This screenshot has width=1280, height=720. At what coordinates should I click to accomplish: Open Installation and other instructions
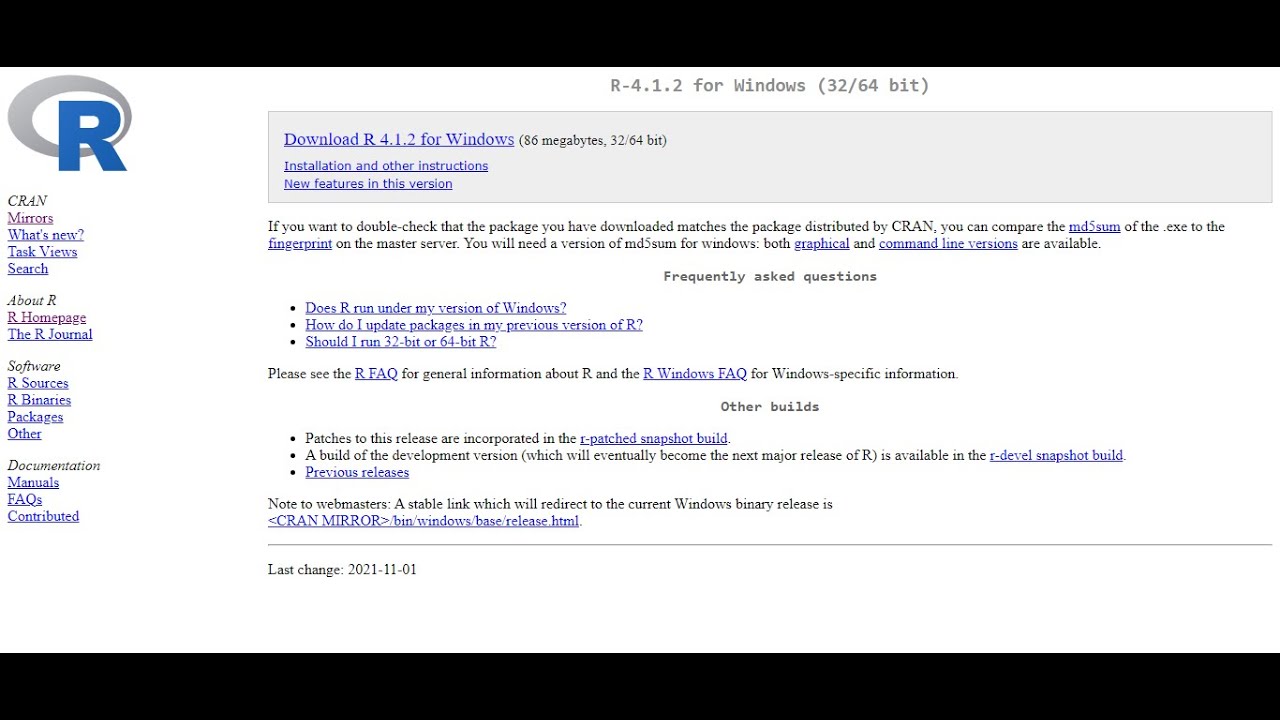[386, 166]
